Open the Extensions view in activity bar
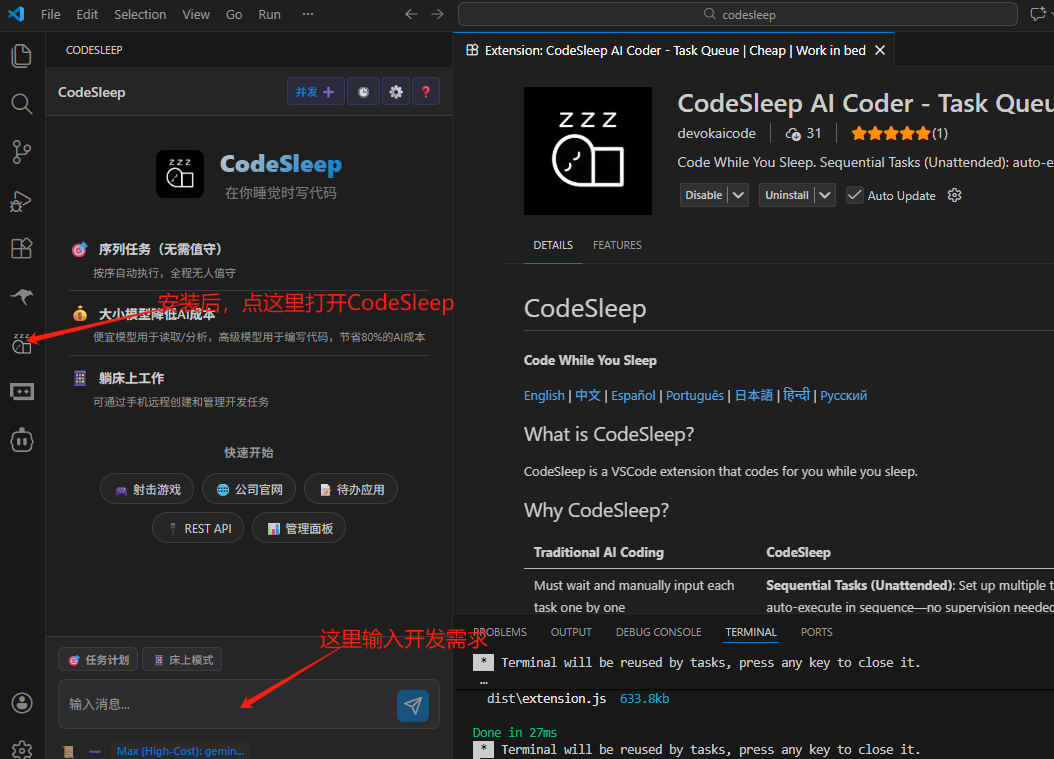Screen dimensions: 1054x759 [21, 248]
